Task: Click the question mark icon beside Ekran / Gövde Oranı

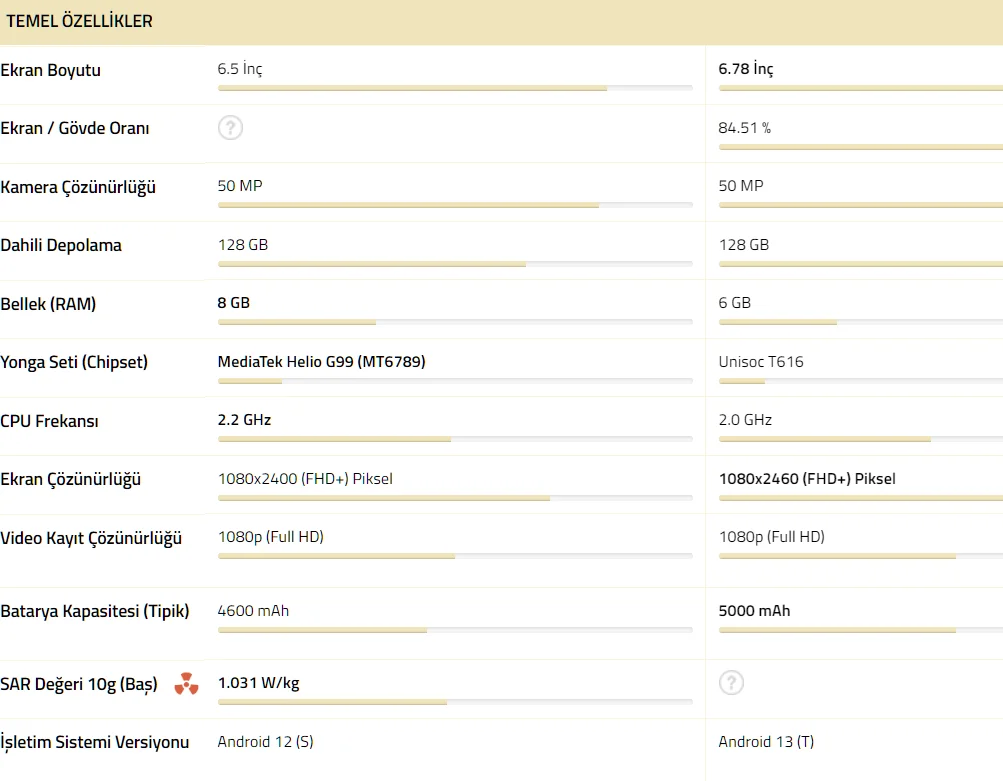Action: (230, 128)
